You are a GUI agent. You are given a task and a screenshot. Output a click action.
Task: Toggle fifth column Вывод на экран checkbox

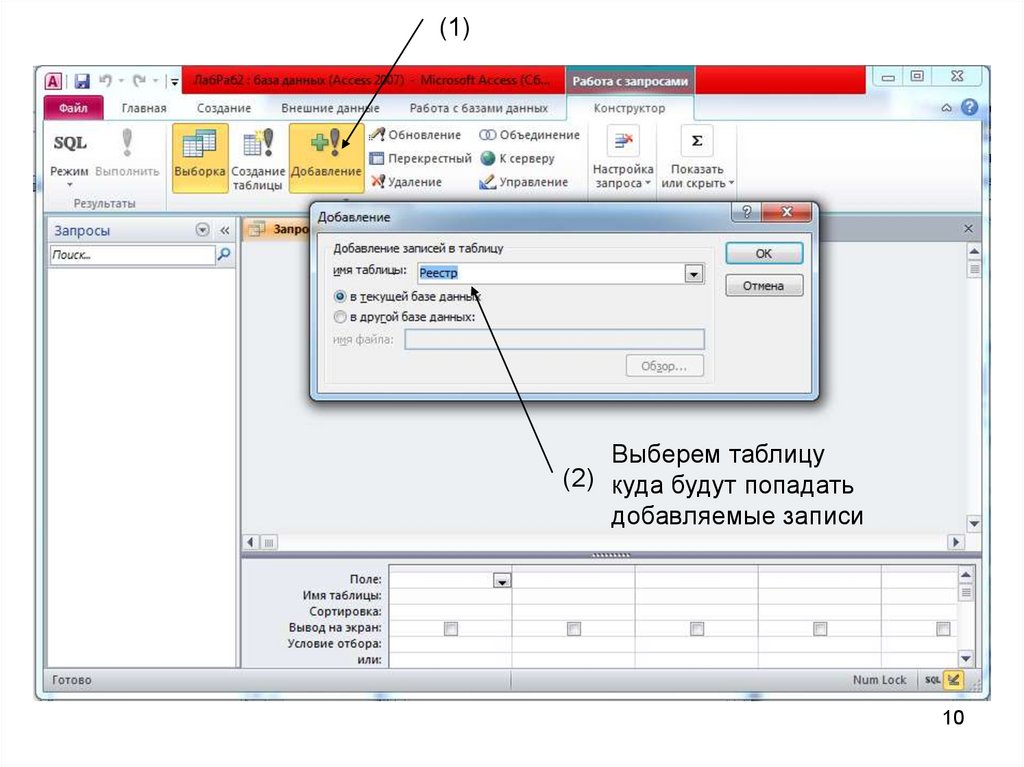pos(943,628)
